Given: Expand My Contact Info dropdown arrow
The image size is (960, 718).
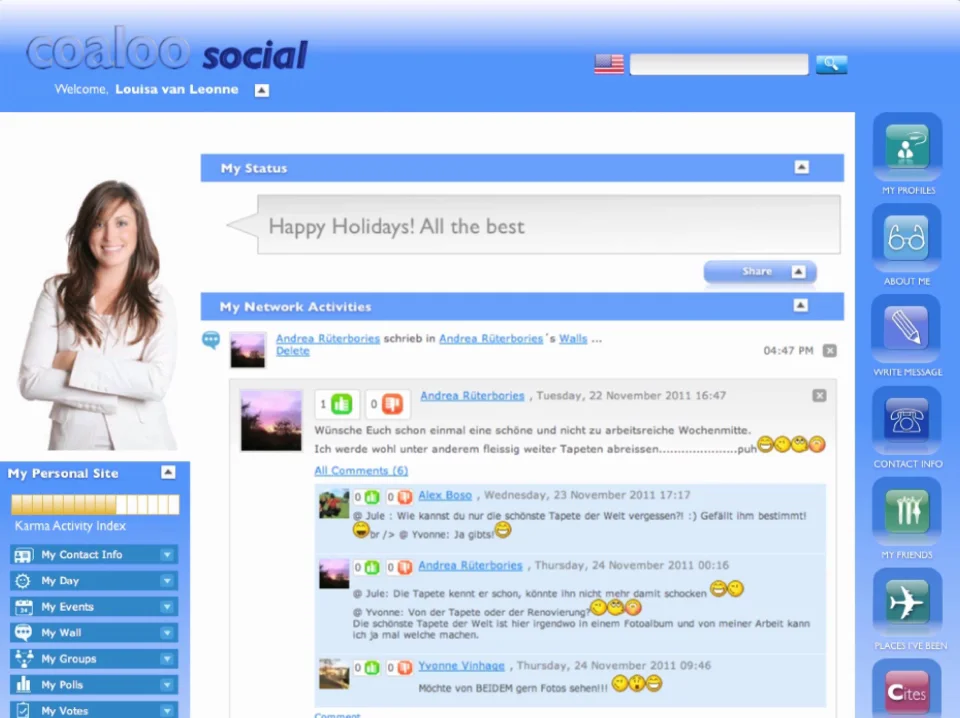Looking at the screenshot, I should (x=167, y=555).
